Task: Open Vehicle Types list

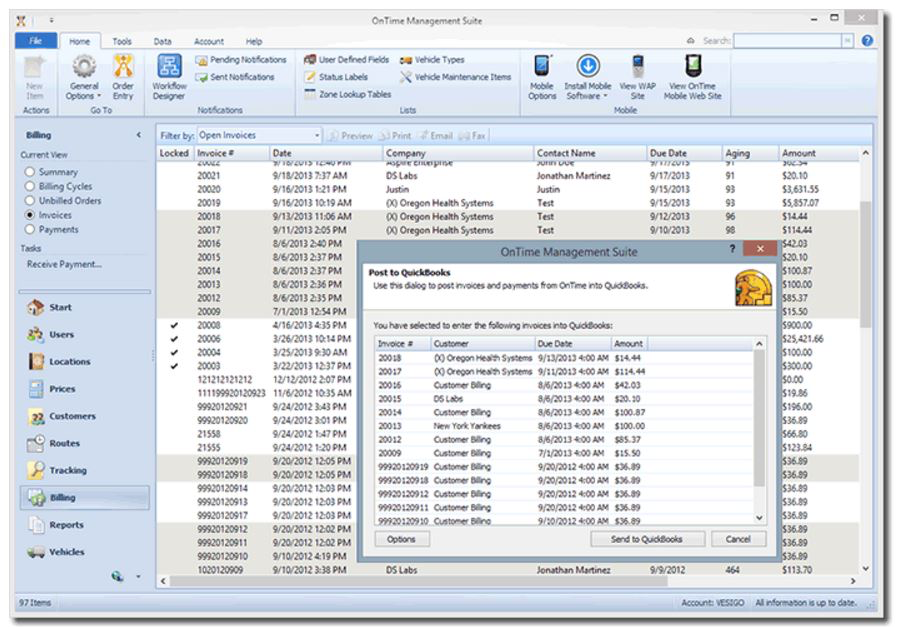Action: pyautogui.click(x=432, y=60)
